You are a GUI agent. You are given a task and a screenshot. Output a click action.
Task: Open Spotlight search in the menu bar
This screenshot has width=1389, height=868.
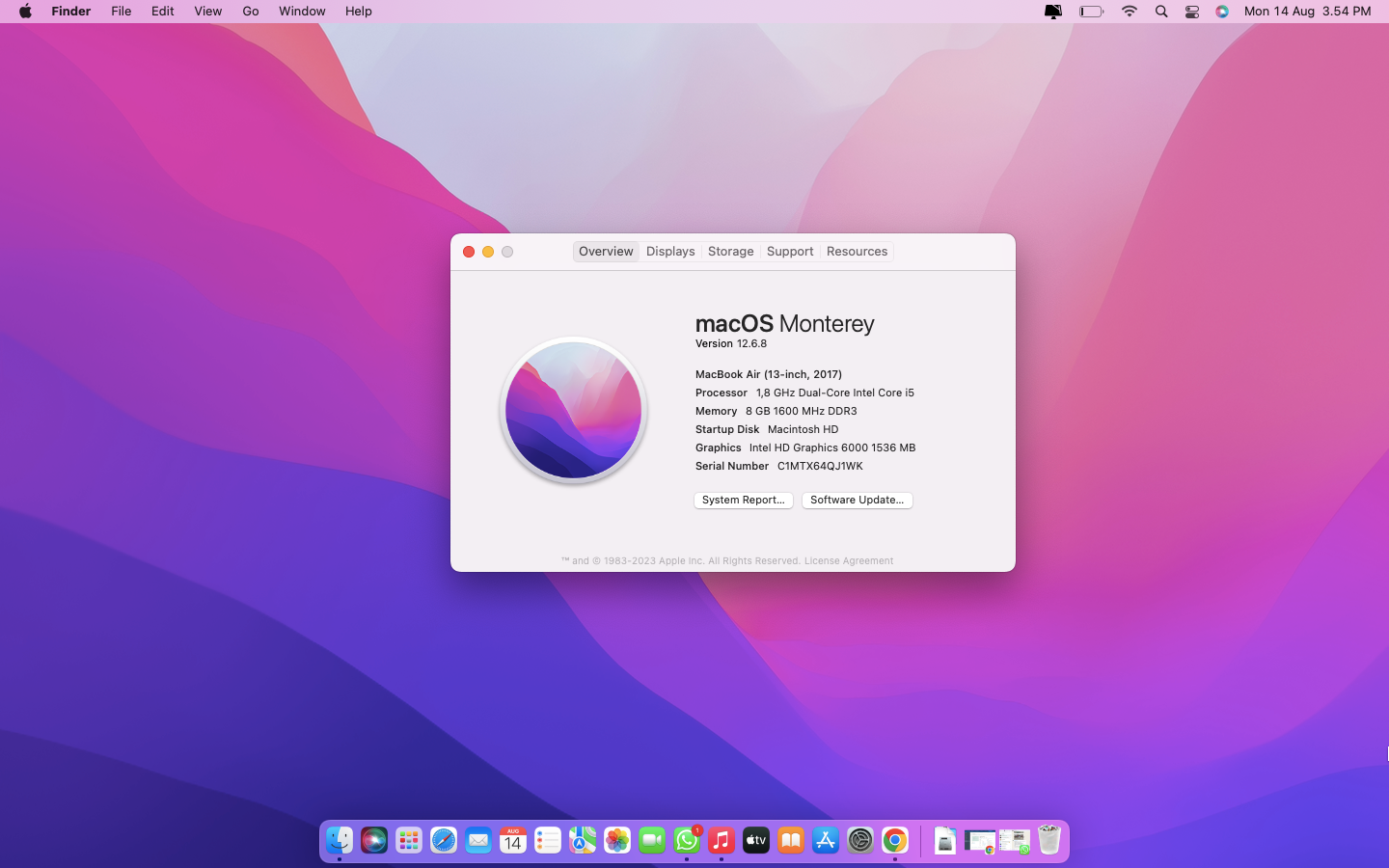click(1161, 12)
